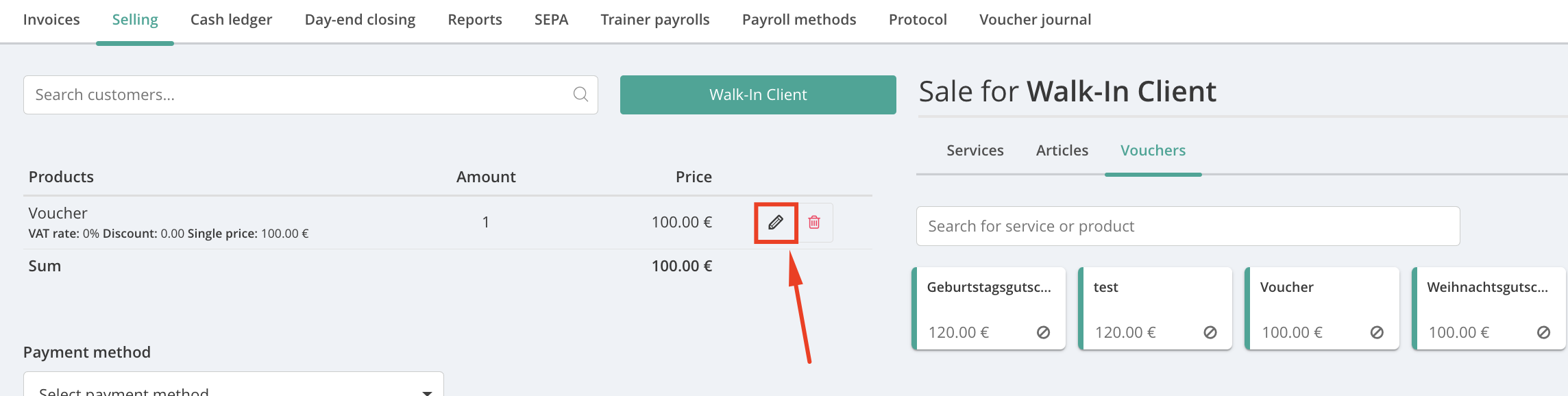Add the Geburtstagsgutsc... voucher card

989,308
